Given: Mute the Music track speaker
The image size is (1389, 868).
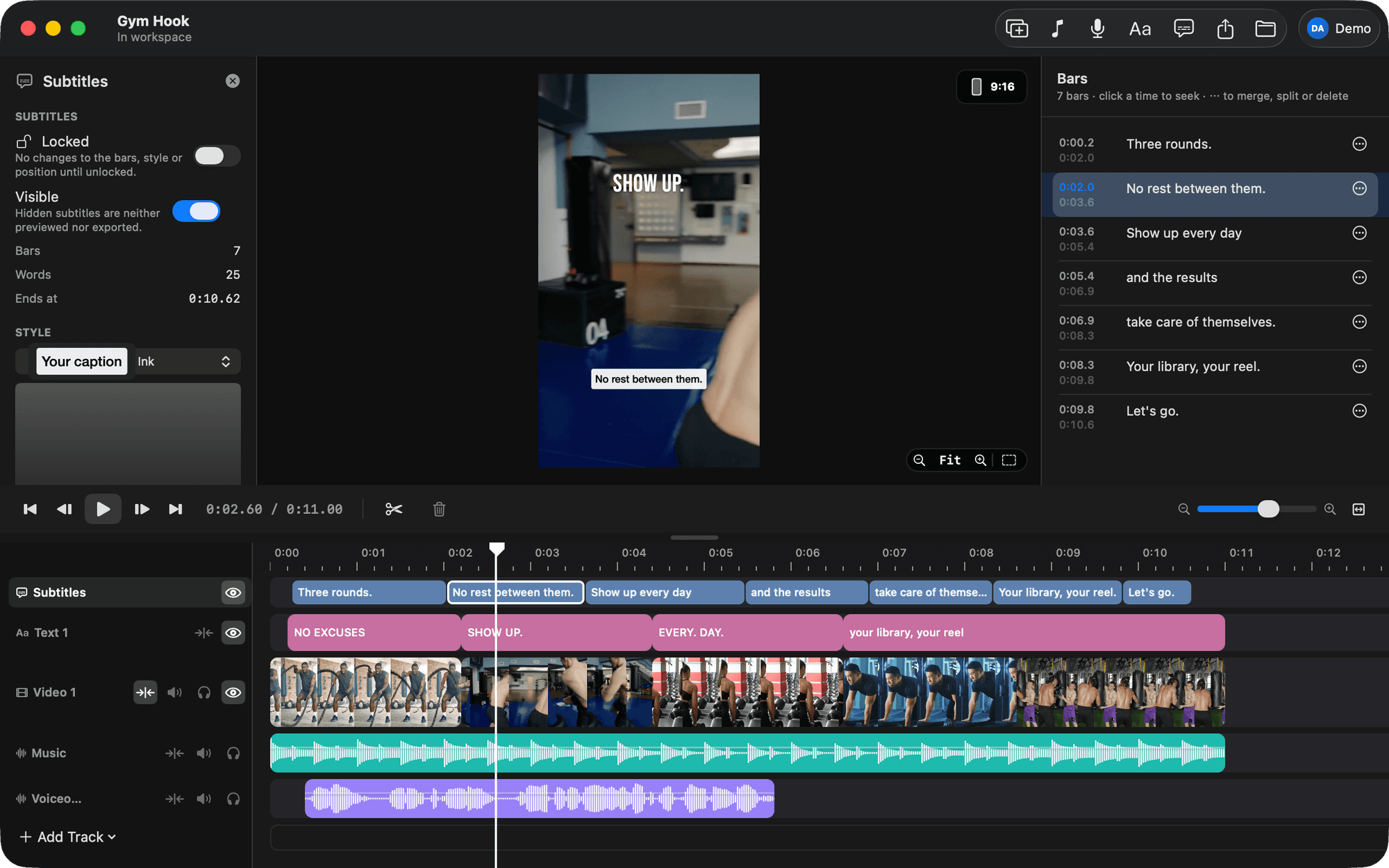Looking at the screenshot, I should (x=203, y=753).
